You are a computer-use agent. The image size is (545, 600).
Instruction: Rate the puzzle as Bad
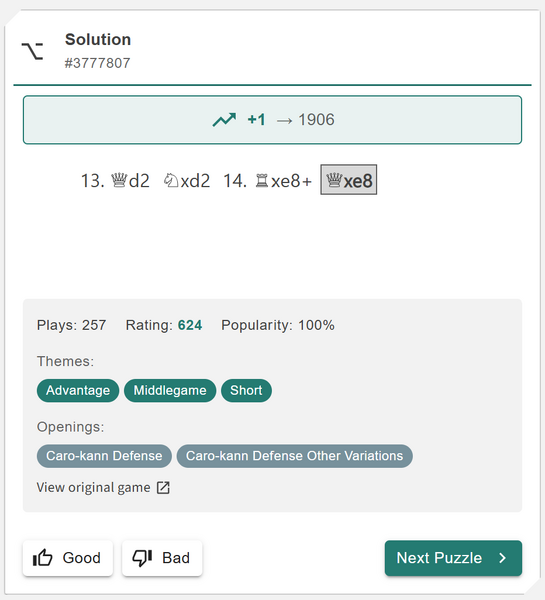162,558
